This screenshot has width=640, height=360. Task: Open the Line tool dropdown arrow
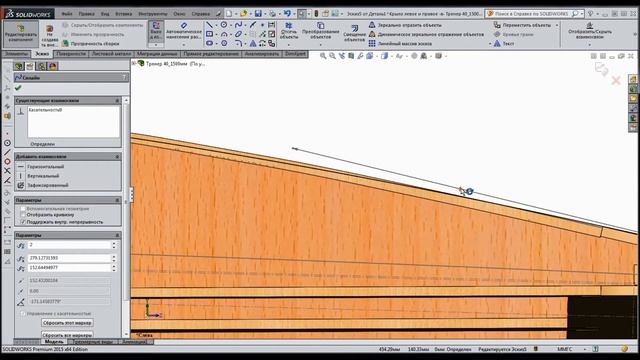point(216,25)
